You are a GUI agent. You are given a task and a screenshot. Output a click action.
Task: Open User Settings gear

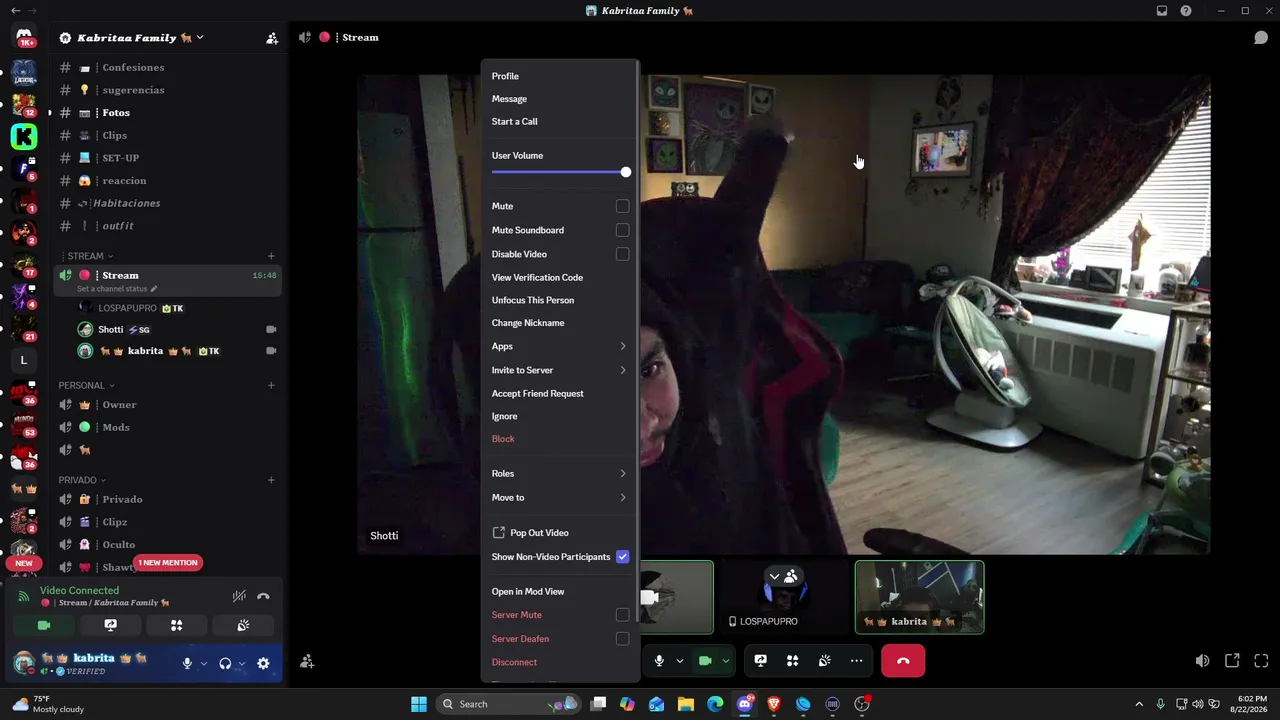263,663
